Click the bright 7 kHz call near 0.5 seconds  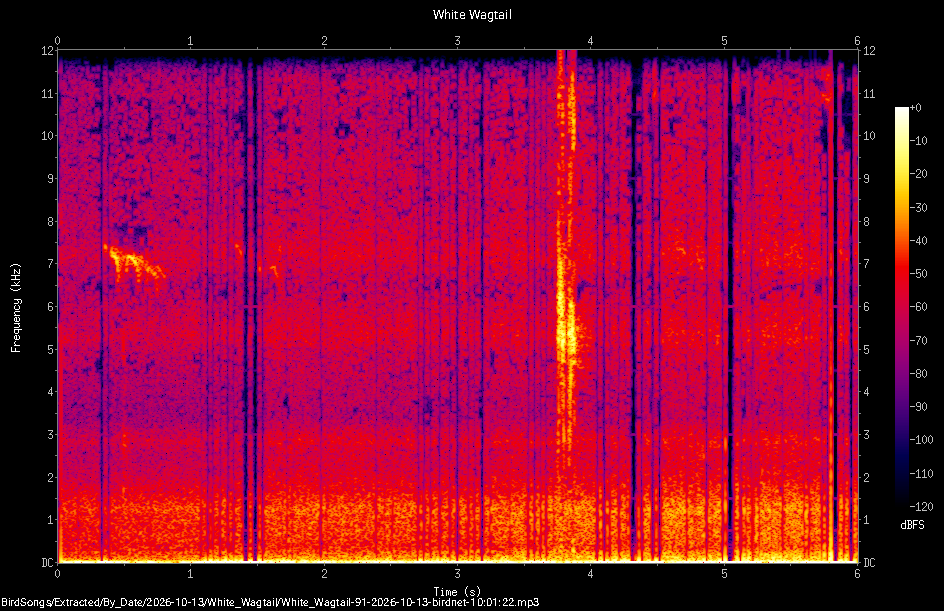tap(134, 263)
